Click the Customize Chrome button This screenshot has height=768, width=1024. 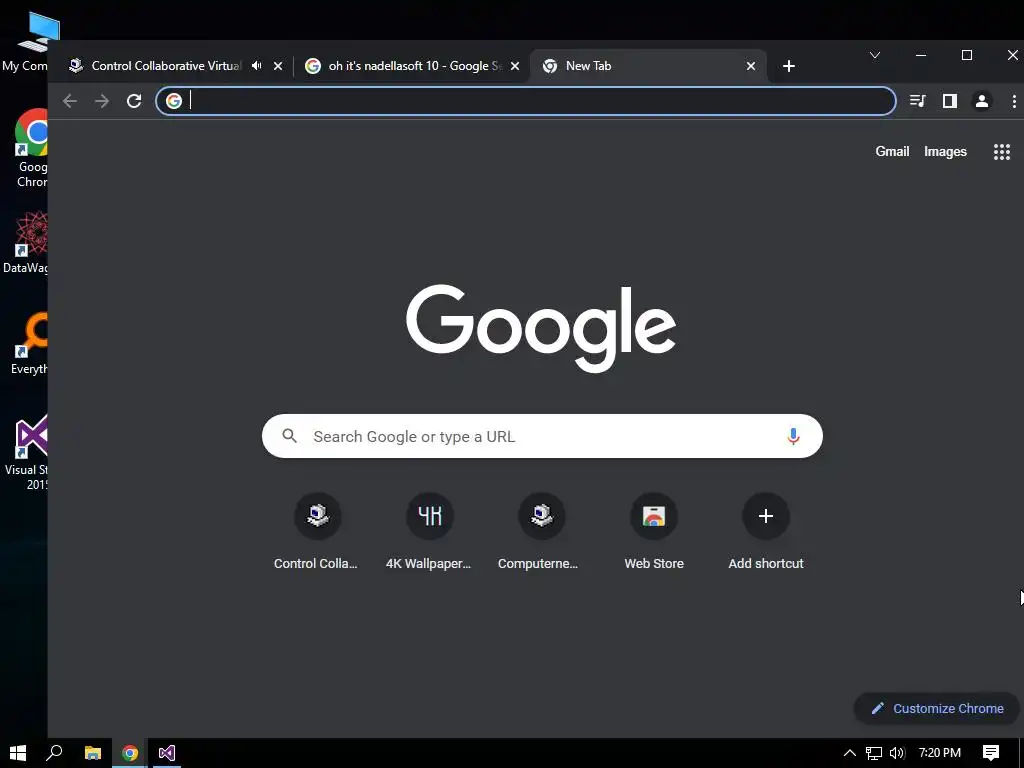click(936, 709)
